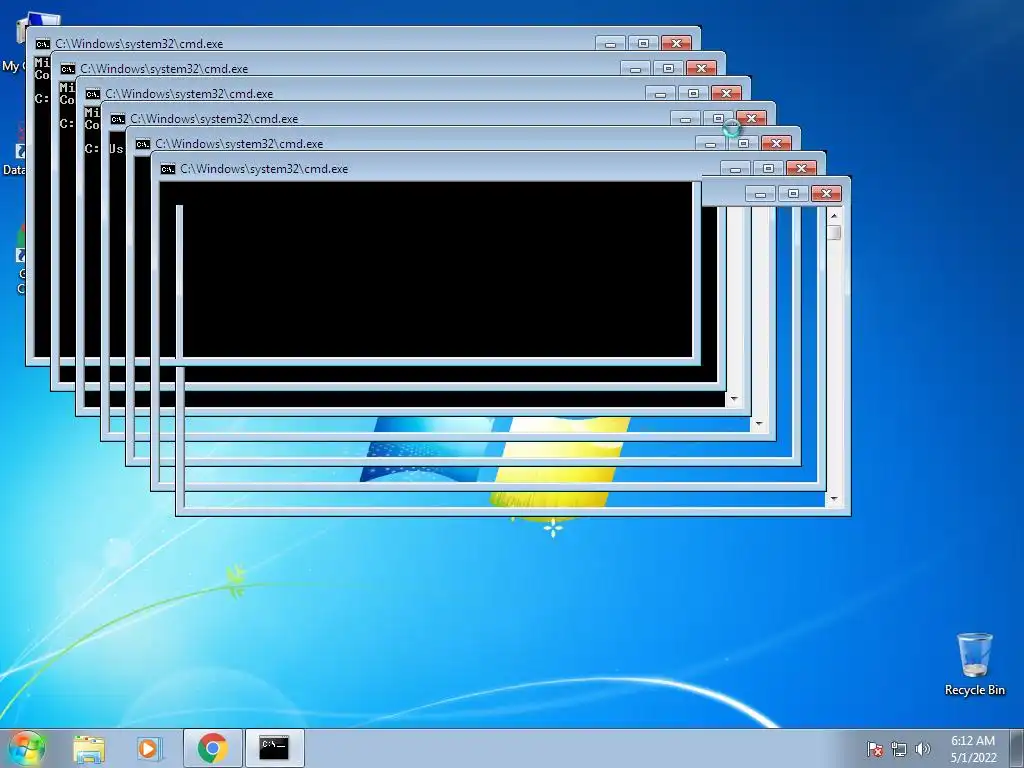Viewport: 1024px width, 768px height.
Task: Close the frontmost untitled cmd window
Action: [x=826, y=194]
